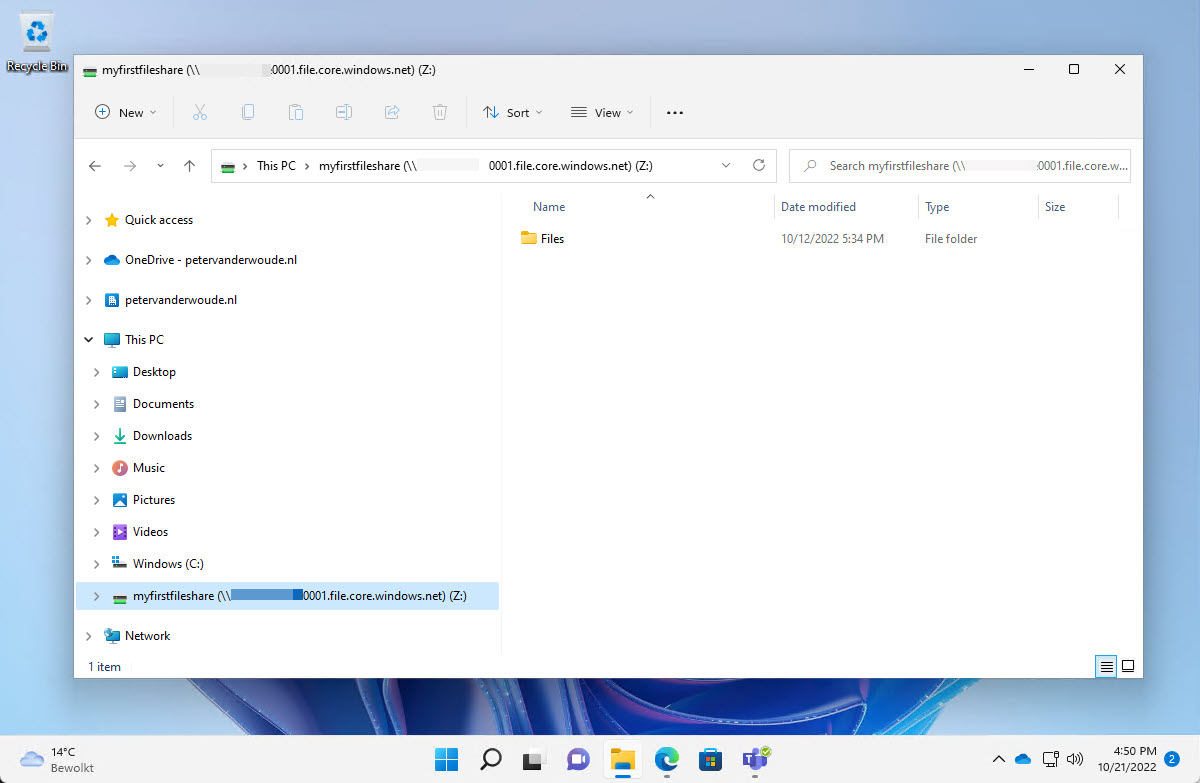Open Chat app on the taskbar
The height and width of the screenshot is (783, 1200).
578,759
